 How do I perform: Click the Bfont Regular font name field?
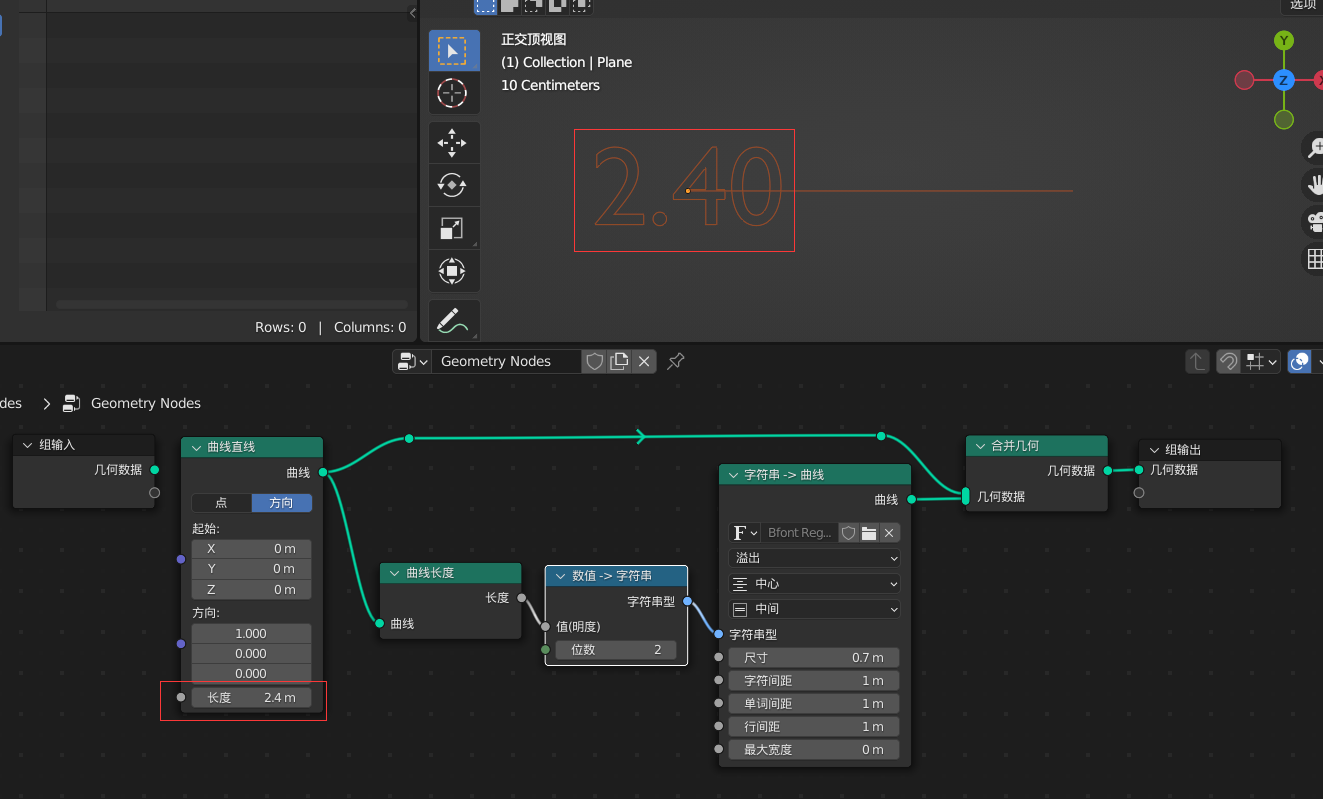(799, 532)
